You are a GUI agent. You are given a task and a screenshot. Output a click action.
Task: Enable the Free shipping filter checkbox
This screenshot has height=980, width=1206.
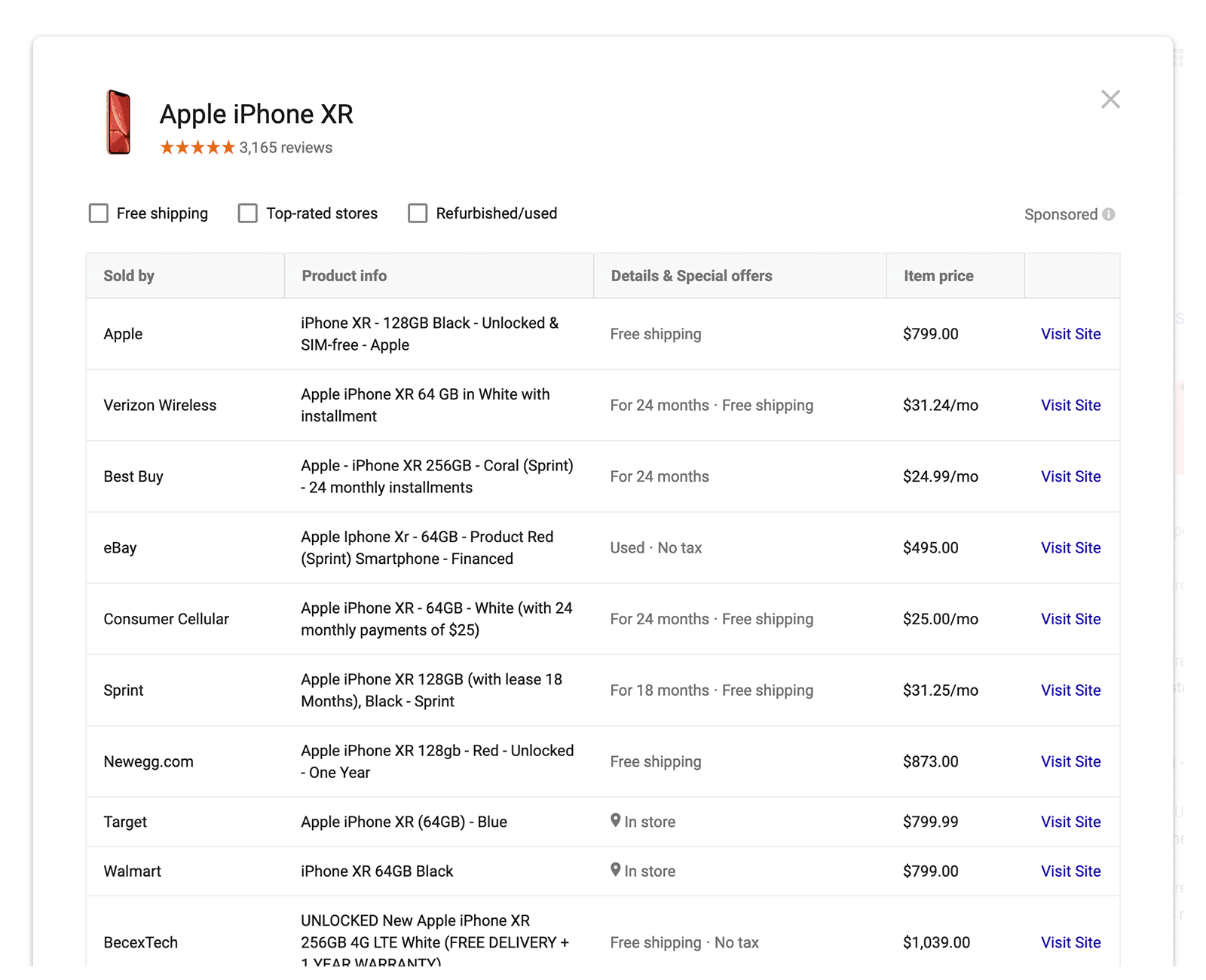[99, 213]
